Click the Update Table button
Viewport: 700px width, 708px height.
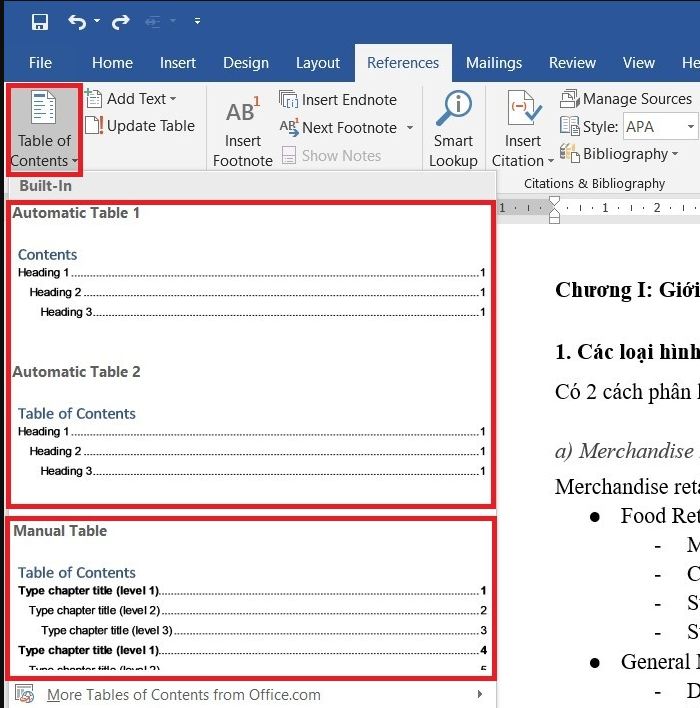(140, 126)
